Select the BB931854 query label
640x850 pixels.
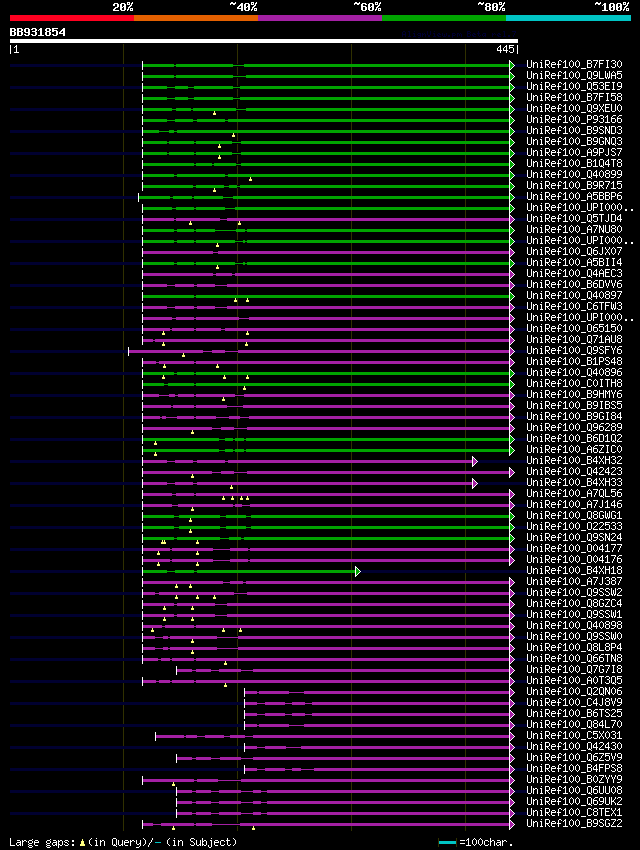click(37, 32)
